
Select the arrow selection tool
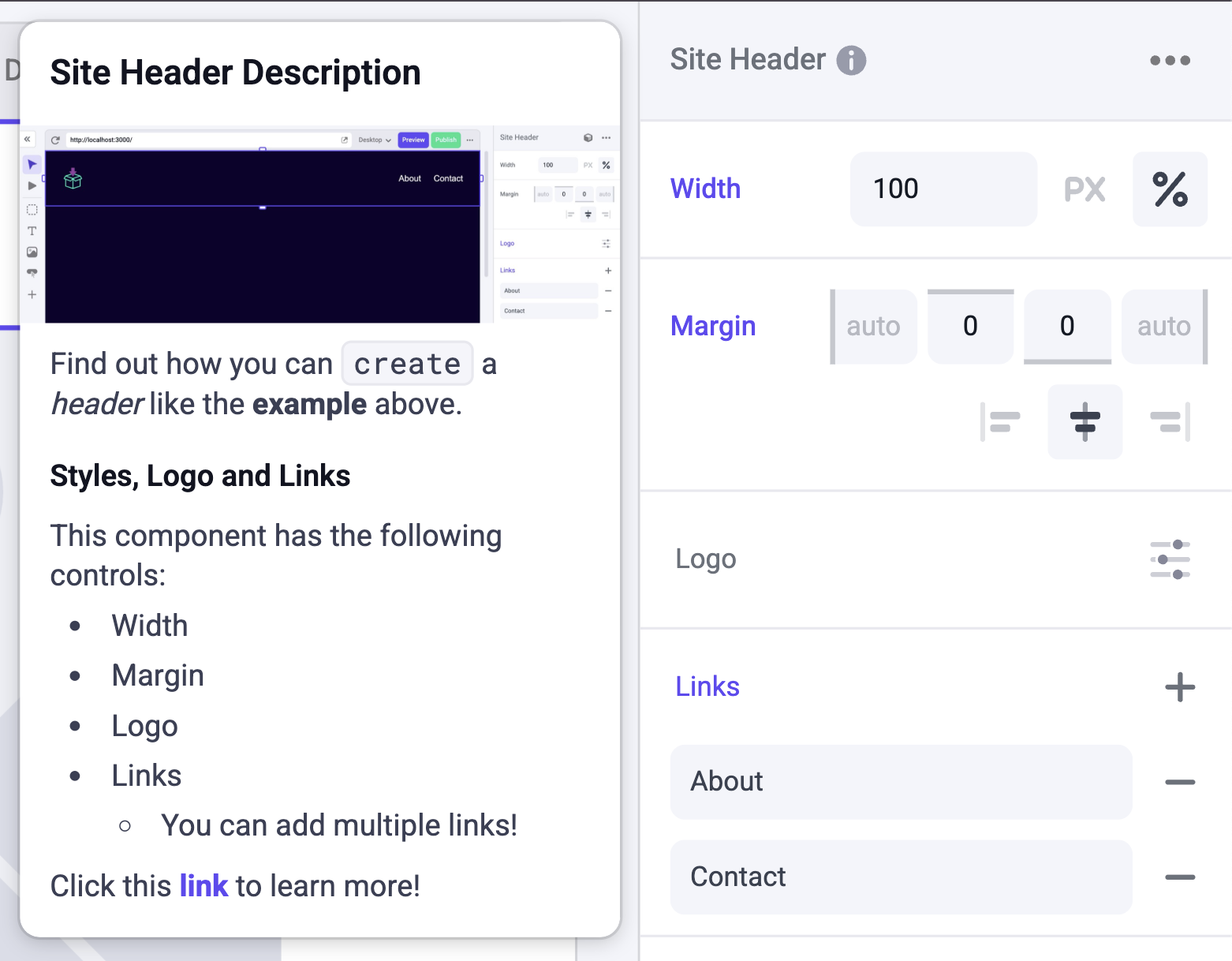(x=32, y=163)
